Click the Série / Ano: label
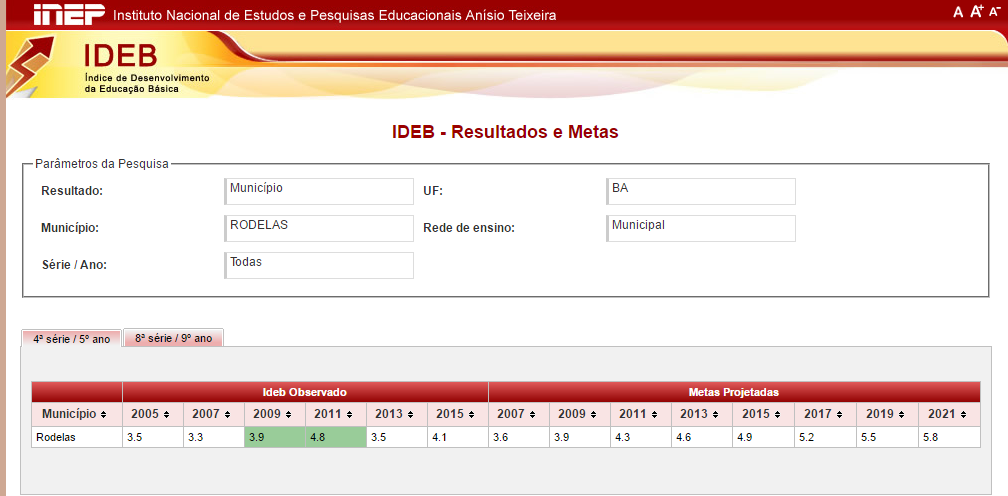The height and width of the screenshot is (496, 1008). 74,264
